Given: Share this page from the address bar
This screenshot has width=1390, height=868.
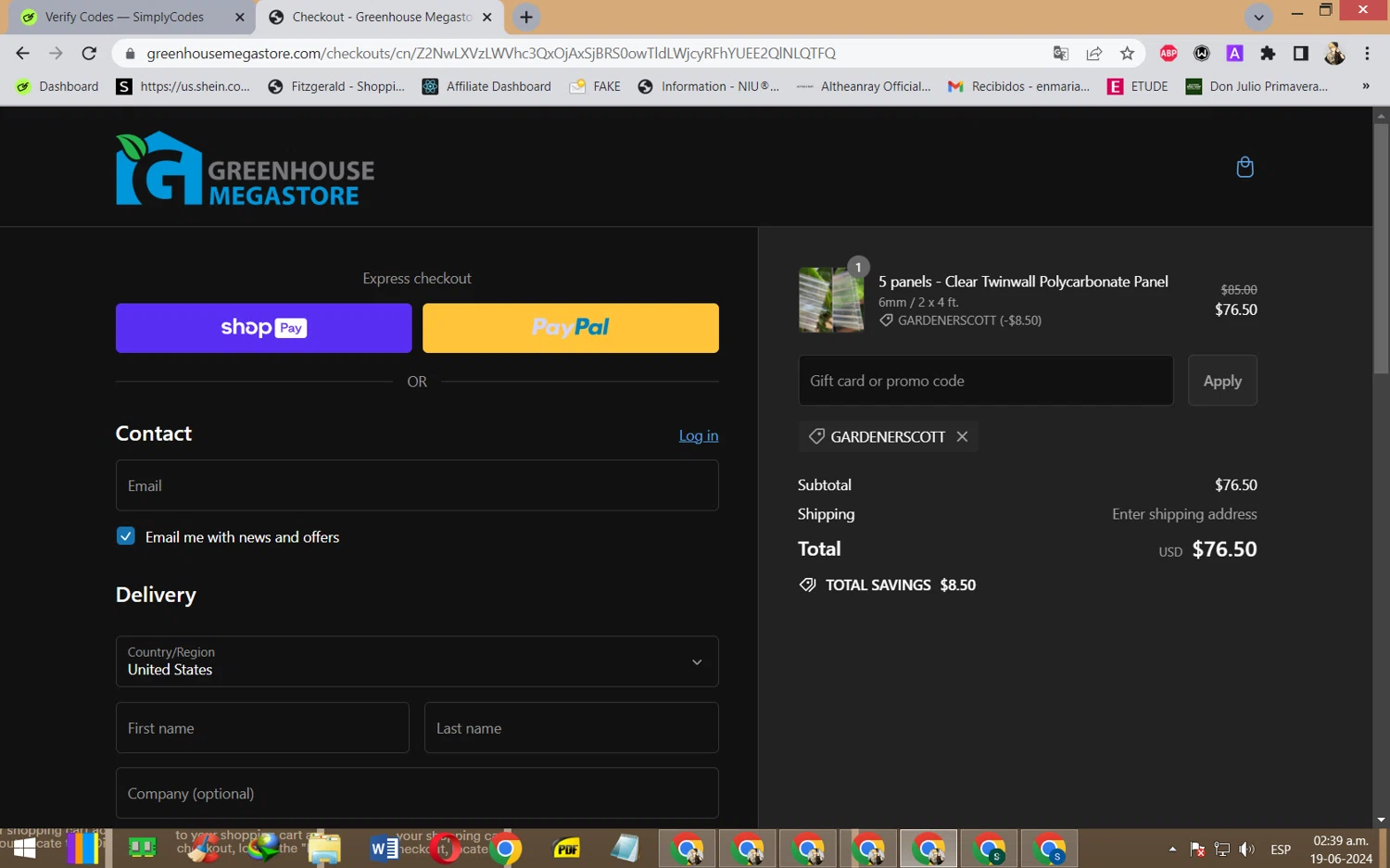Looking at the screenshot, I should [1094, 54].
